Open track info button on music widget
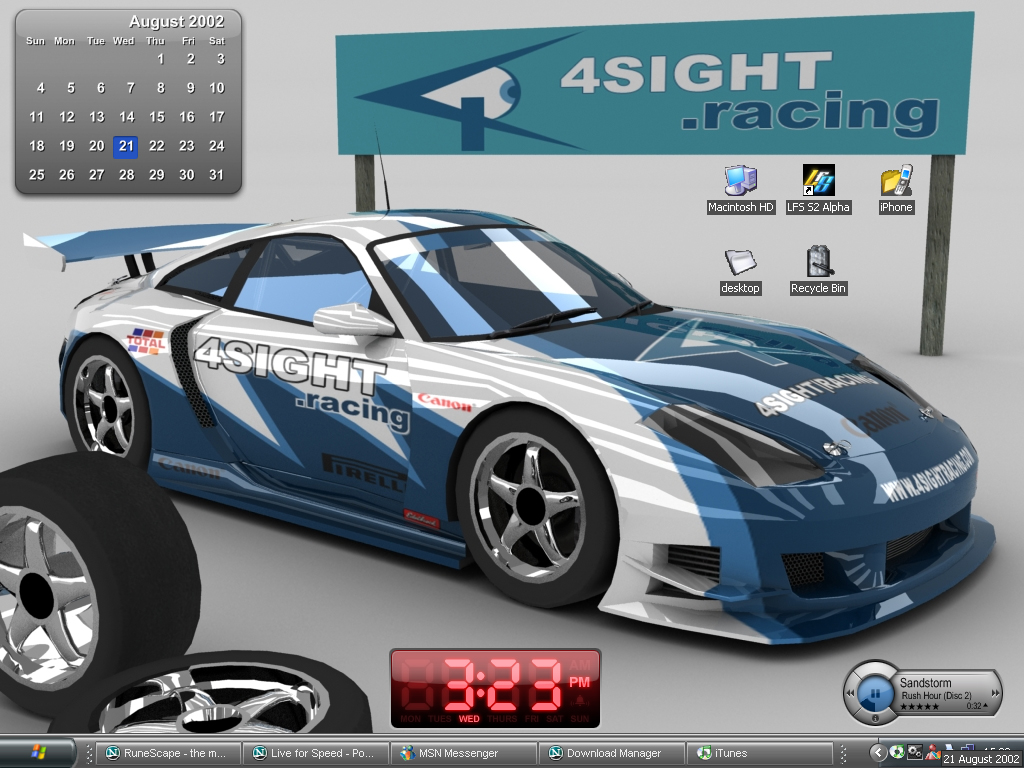The width and height of the screenshot is (1024, 768). (x=875, y=718)
